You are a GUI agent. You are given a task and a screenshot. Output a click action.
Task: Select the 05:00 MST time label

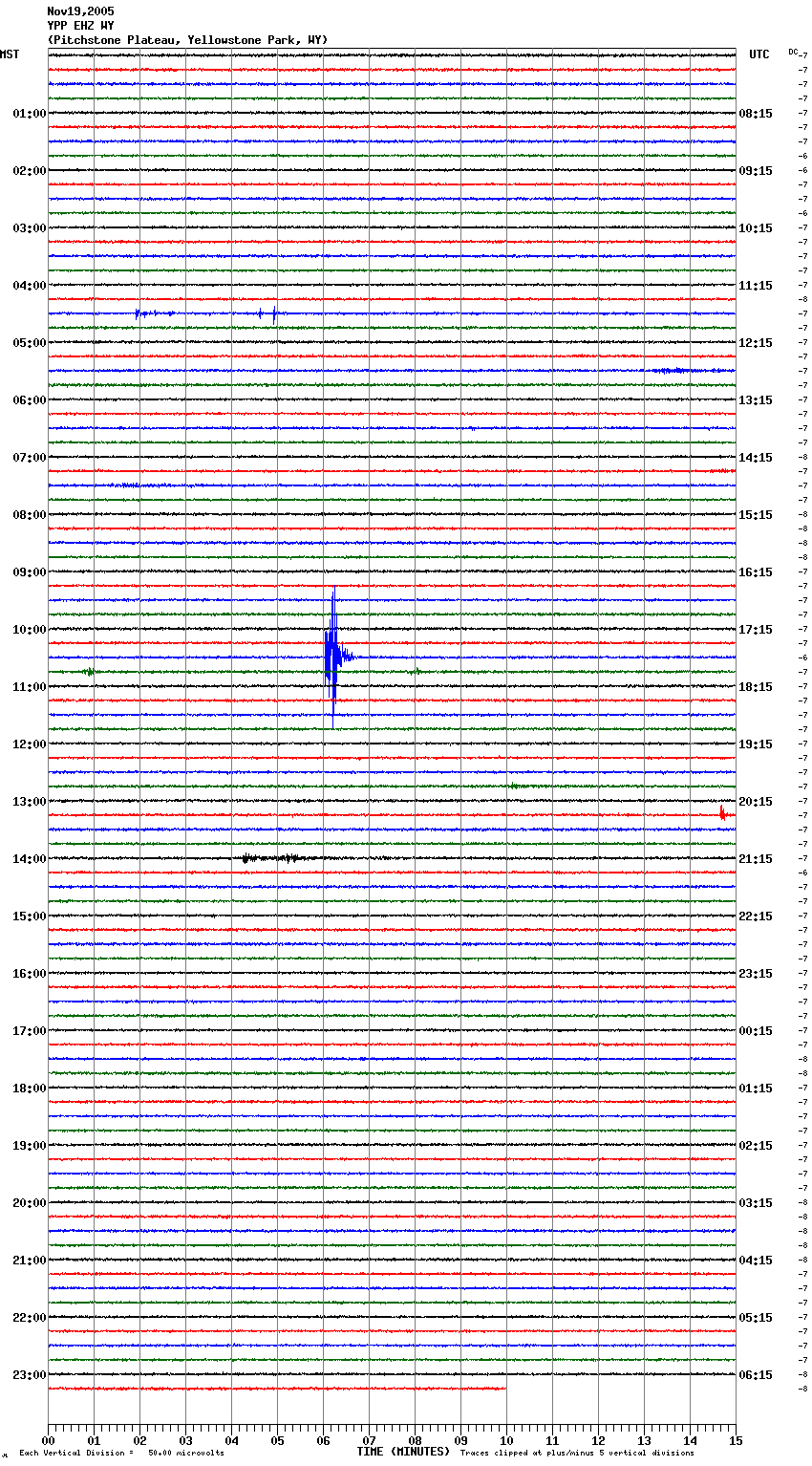pos(30,343)
